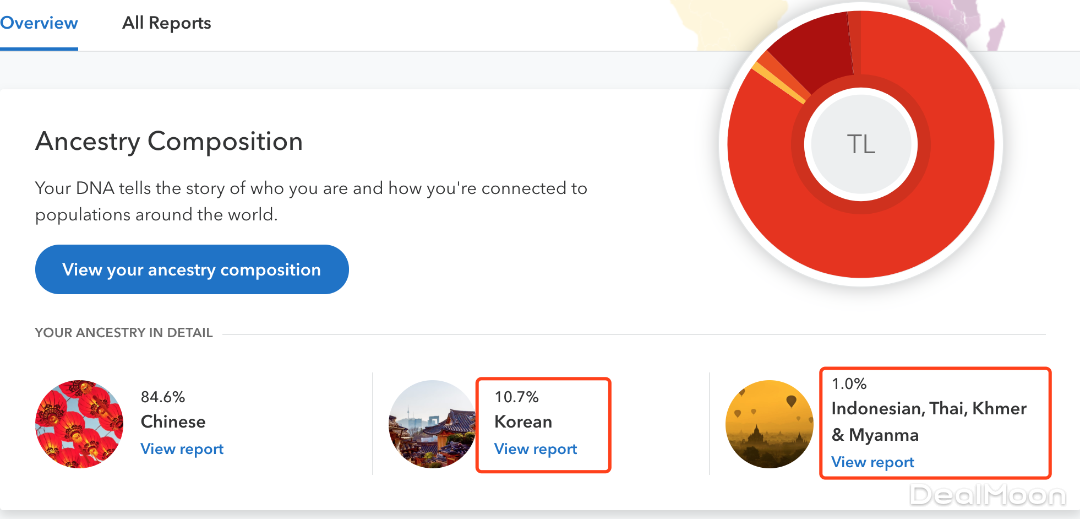
Task: Click the TL initials circle in the chart
Action: 860,144
